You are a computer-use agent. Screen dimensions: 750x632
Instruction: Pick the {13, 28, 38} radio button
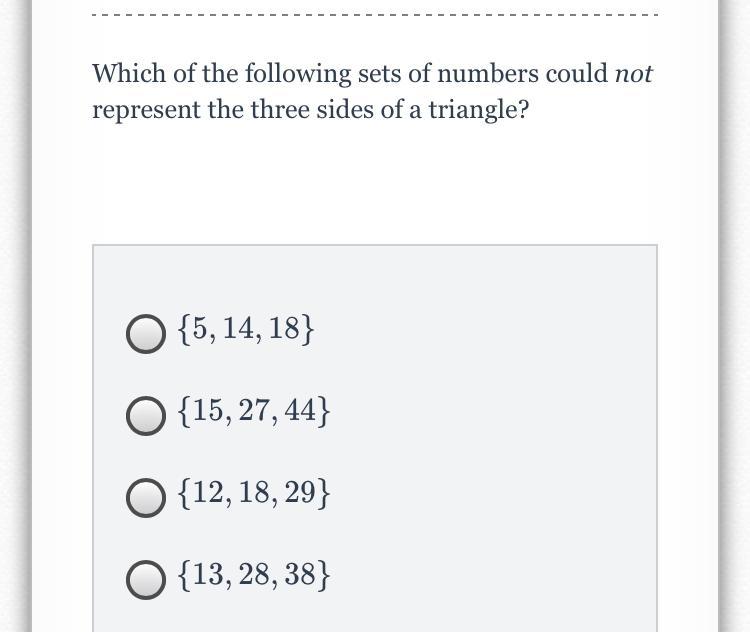[146, 579]
